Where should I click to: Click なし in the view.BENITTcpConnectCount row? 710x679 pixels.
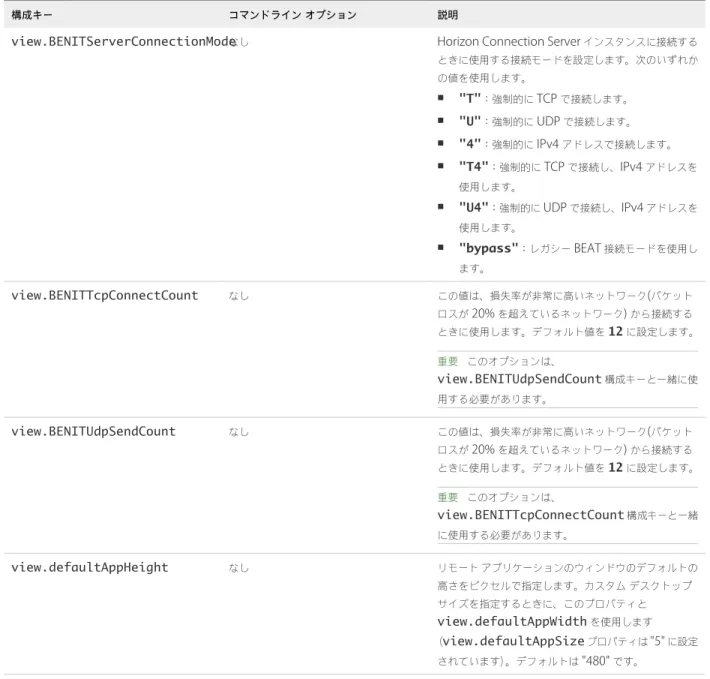tap(239, 296)
